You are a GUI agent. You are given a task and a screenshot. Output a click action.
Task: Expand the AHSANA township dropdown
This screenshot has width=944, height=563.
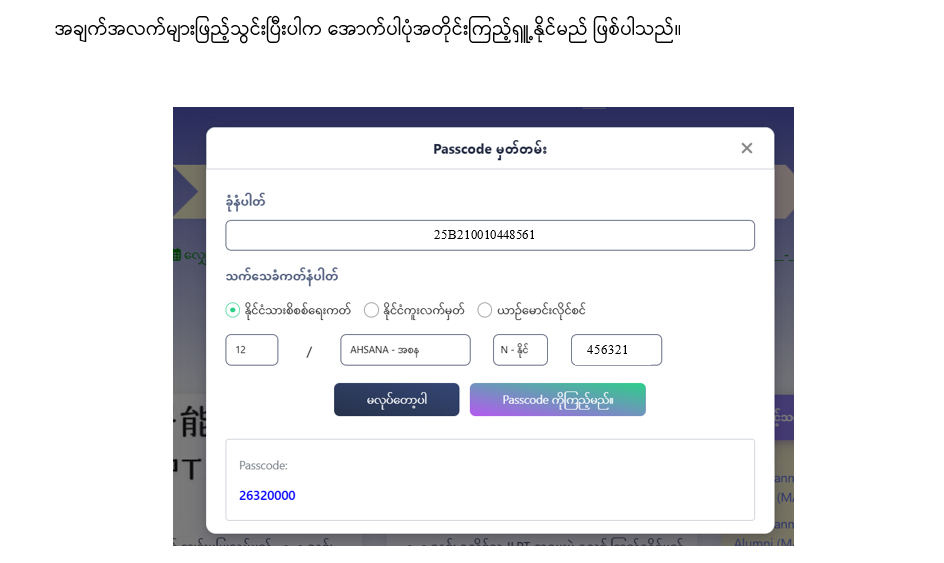pyautogui.click(x=405, y=350)
